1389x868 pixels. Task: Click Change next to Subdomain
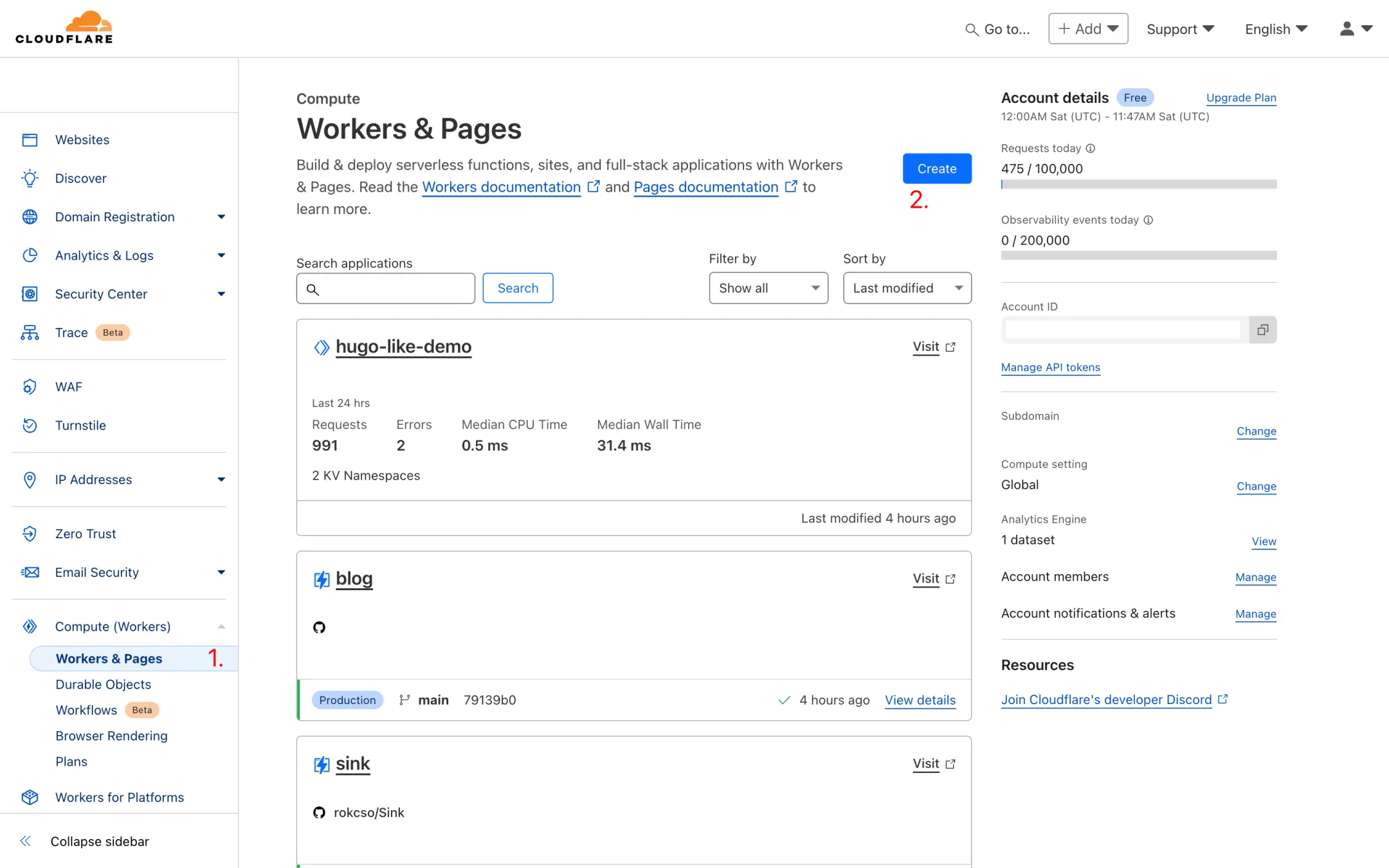coord(1257,431)
